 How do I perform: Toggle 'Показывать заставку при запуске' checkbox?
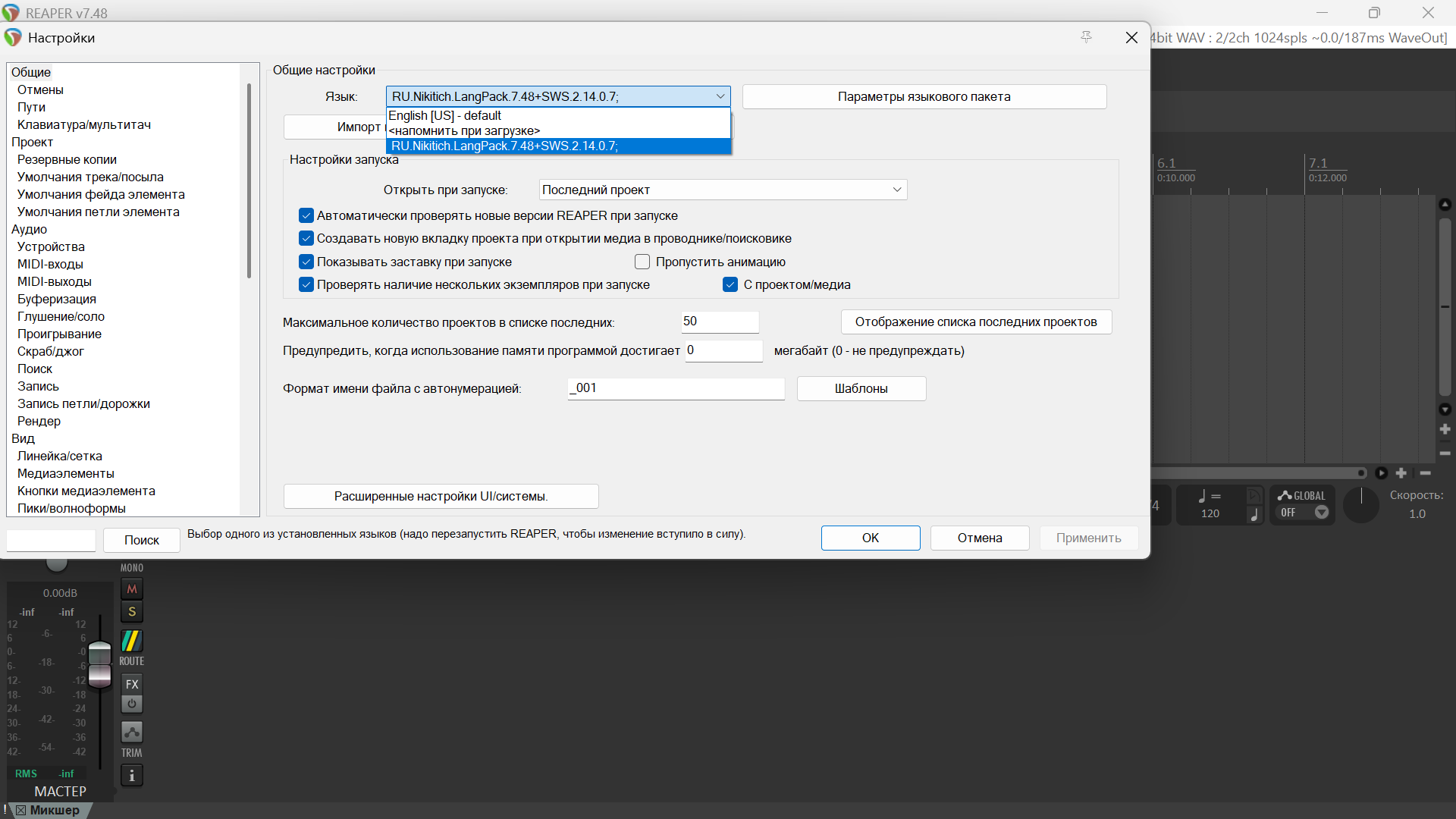(306, 262)
